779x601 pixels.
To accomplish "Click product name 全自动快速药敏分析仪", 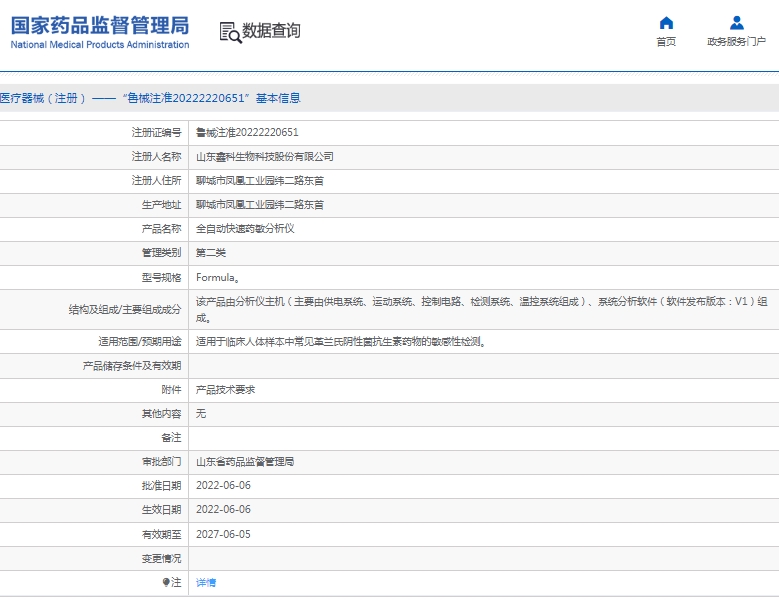I will (245, 228).
